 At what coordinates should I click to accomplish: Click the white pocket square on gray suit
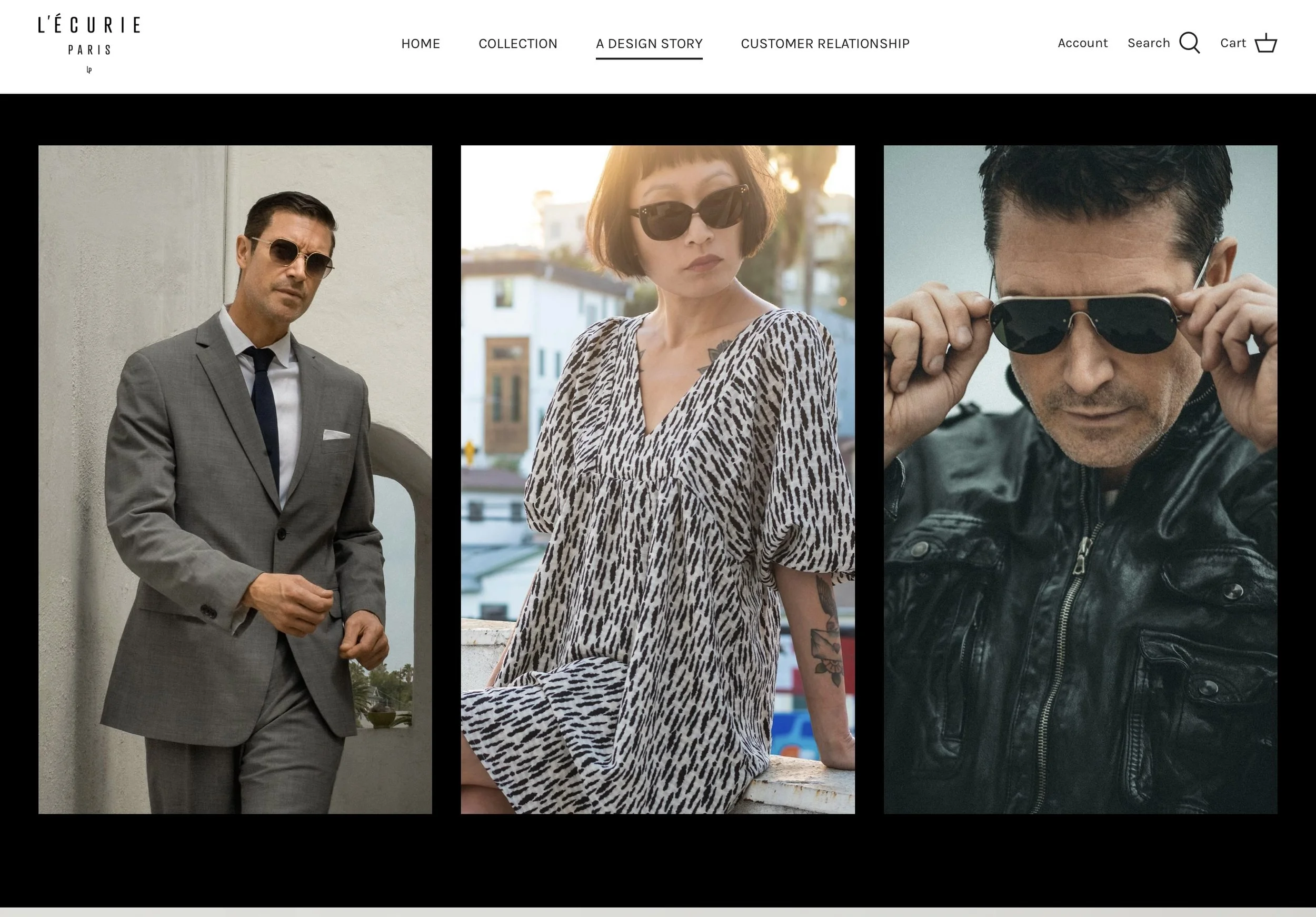click(336, 435)
